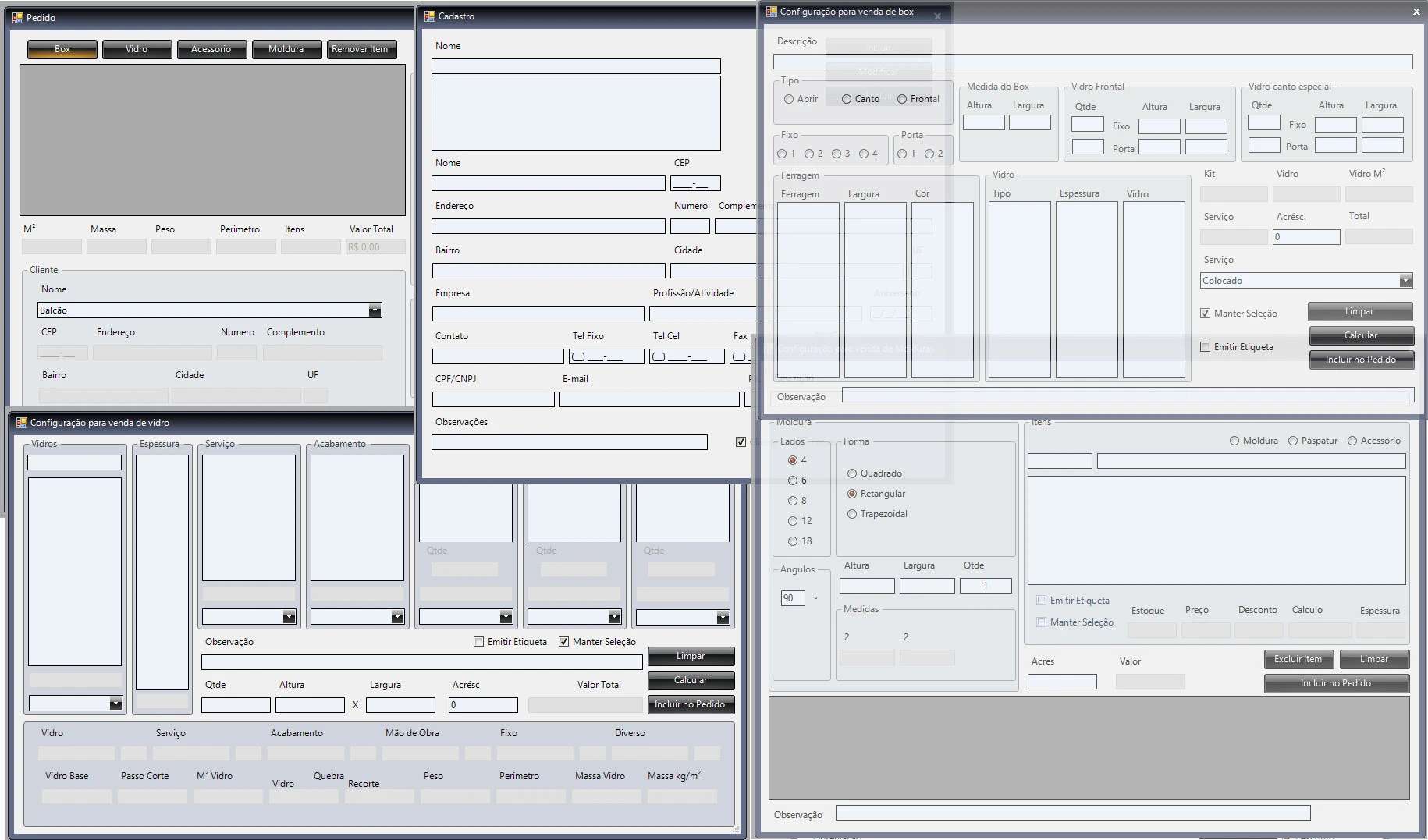Screen dimensions: 1428x840
Task: Click the Descrição text field
Action: pyautogui.click(x=1092, y=61)
